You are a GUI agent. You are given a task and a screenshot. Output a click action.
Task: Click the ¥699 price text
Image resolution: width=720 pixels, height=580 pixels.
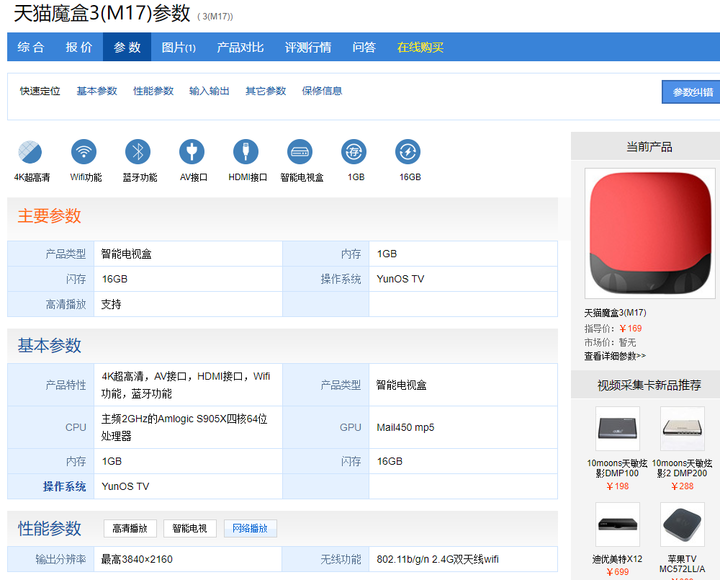[617, 572]
